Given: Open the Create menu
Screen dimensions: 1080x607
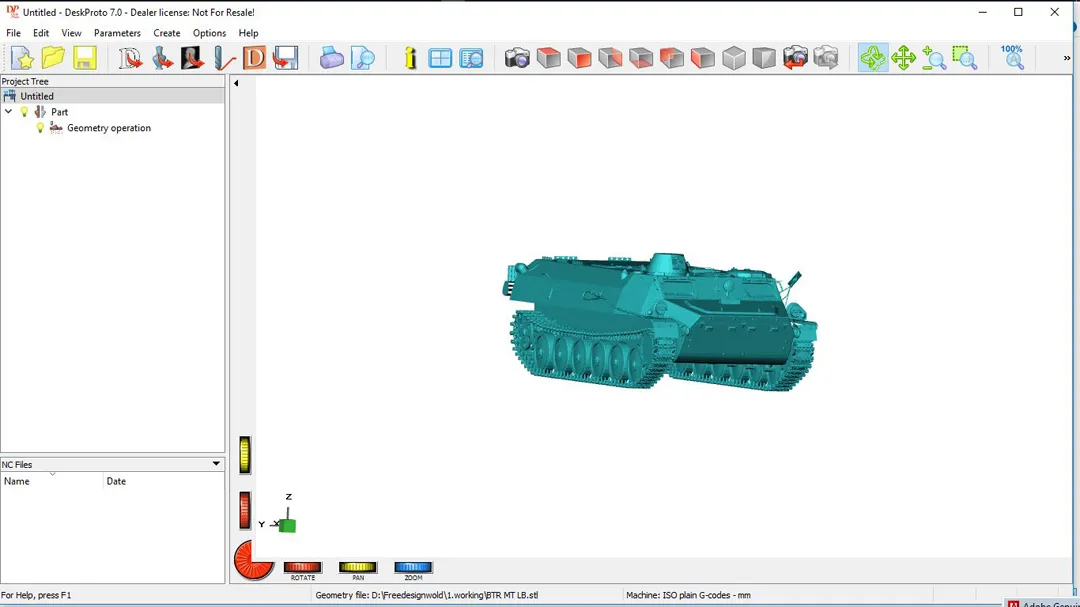Looking at the screenshot, I should click(167, 33).
